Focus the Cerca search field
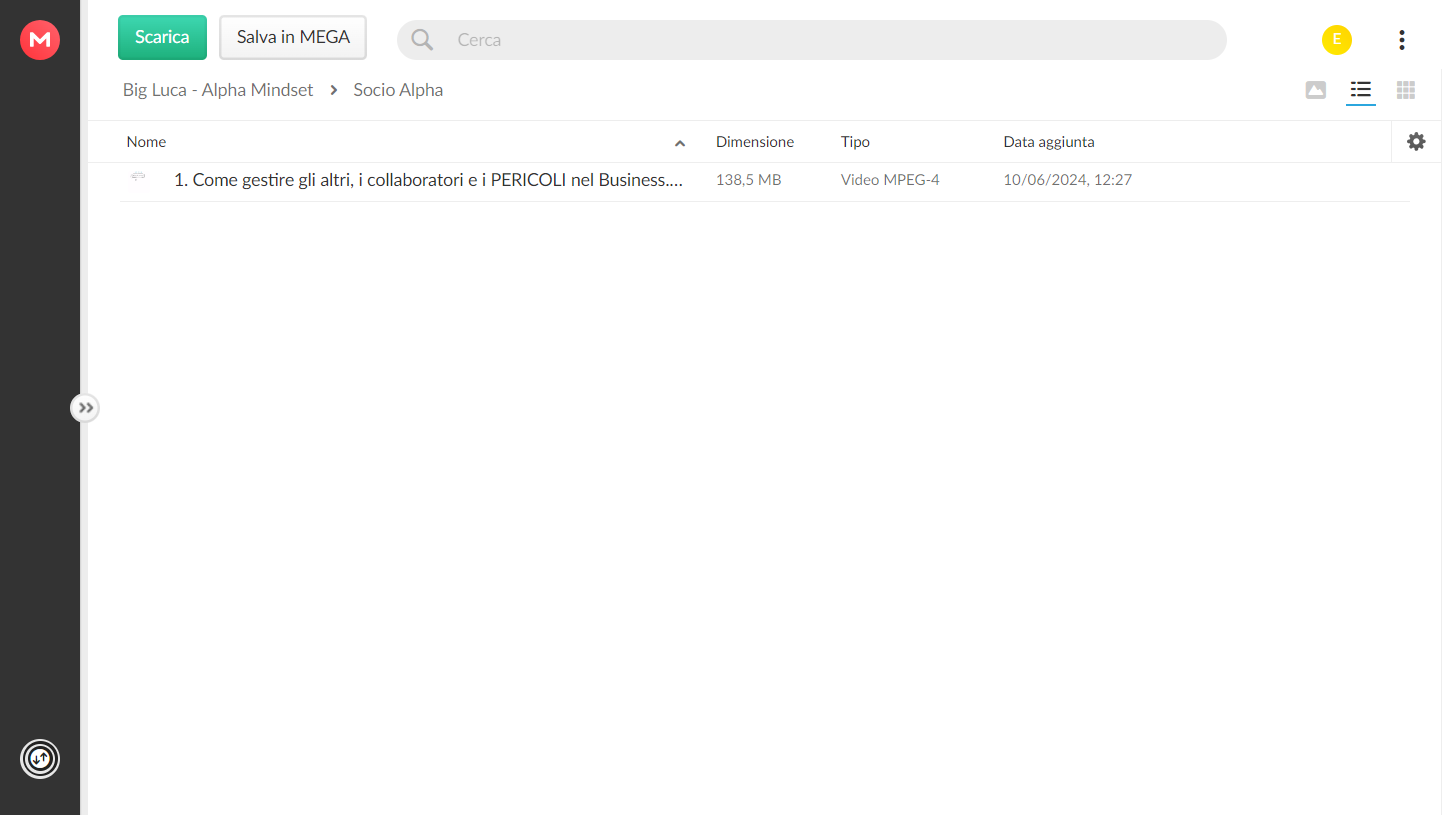The image size is (1442, 815). (812, 40)
